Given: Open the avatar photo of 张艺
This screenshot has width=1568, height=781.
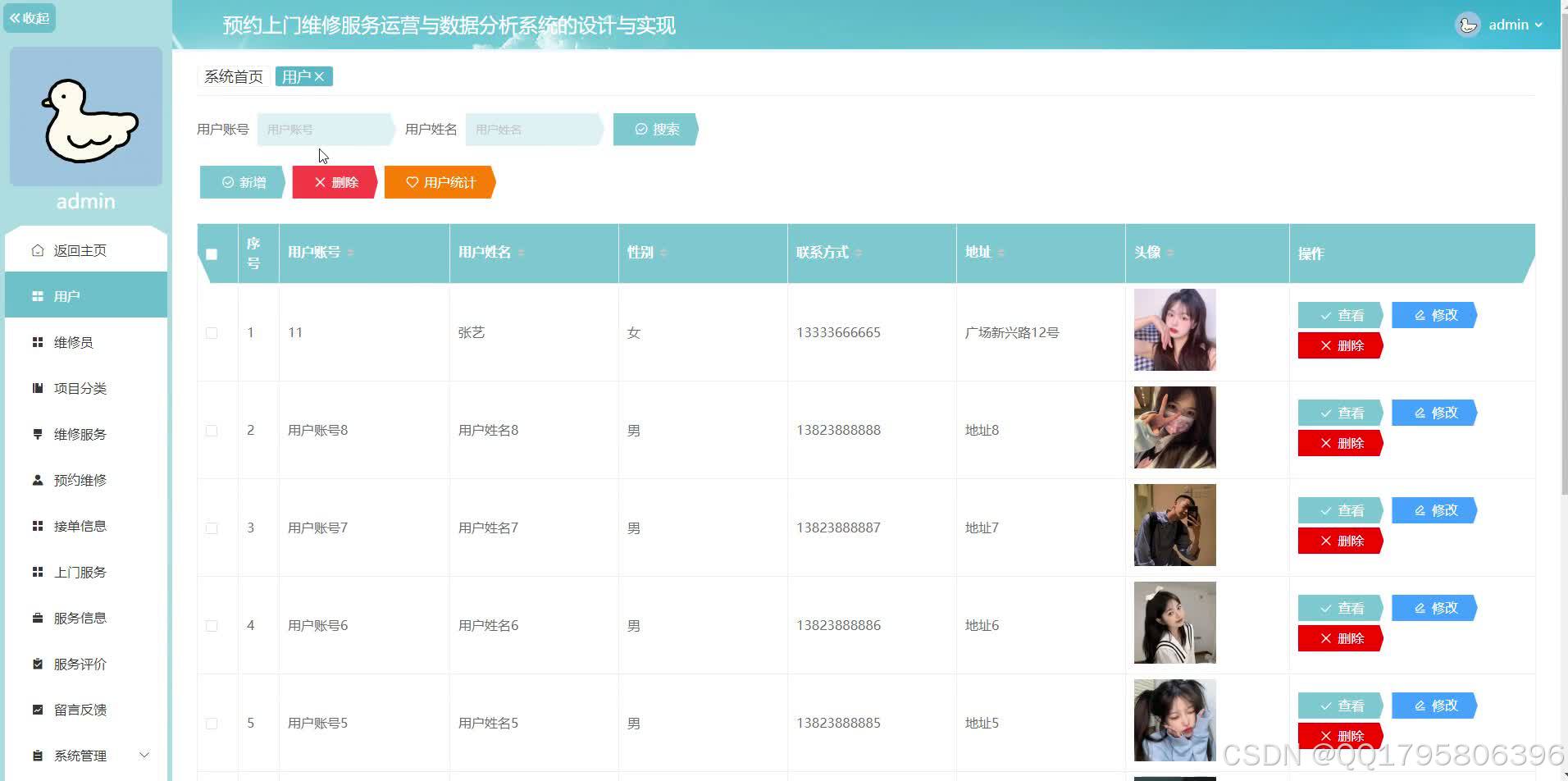Looking at the screenshot, I should tap(1175, 330).
